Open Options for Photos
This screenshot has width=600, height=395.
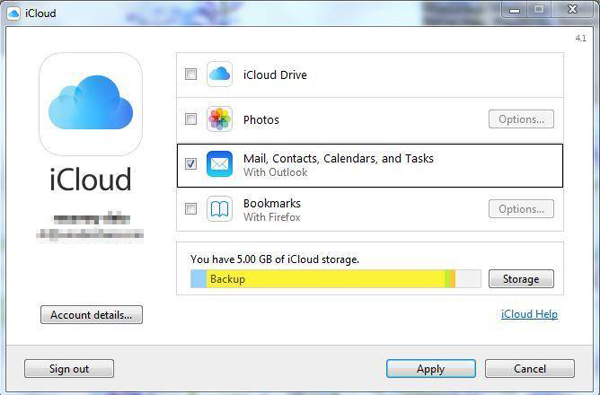coord(521,119)
